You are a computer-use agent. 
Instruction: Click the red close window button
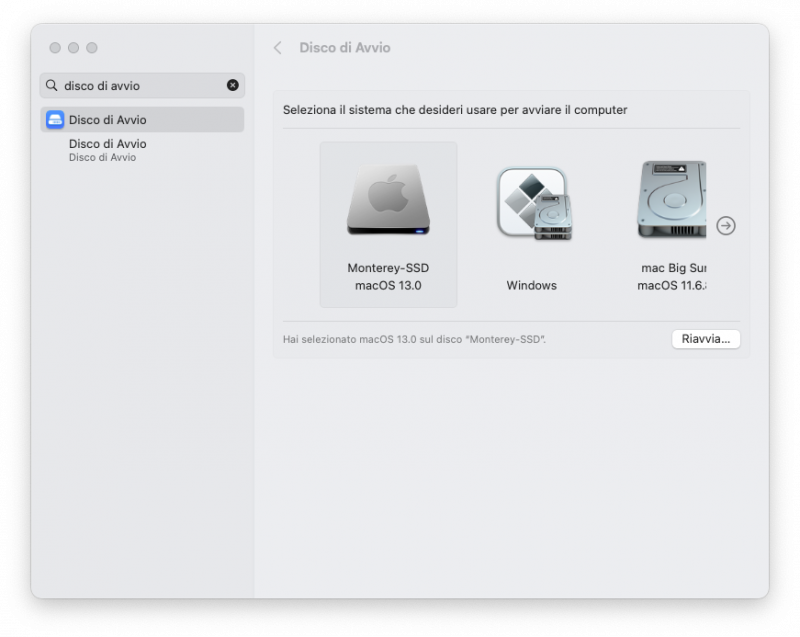[55, 47]
